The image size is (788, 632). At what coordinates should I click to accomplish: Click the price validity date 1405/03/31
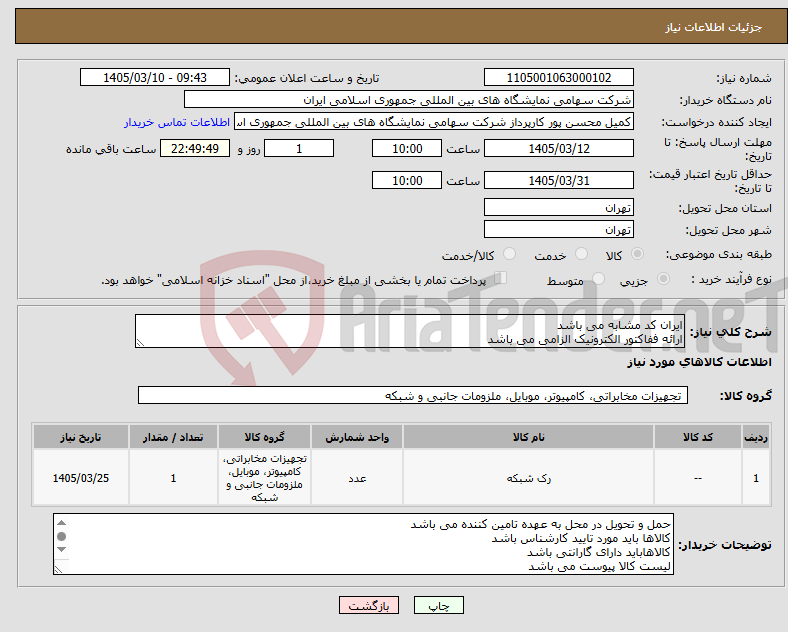(558, 180)
